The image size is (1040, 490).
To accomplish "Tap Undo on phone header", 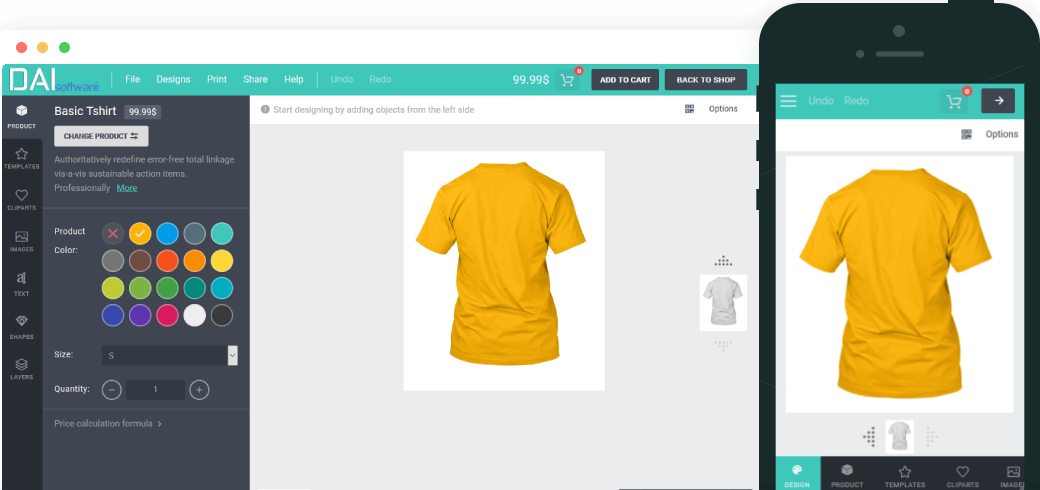I will (821, 101).
